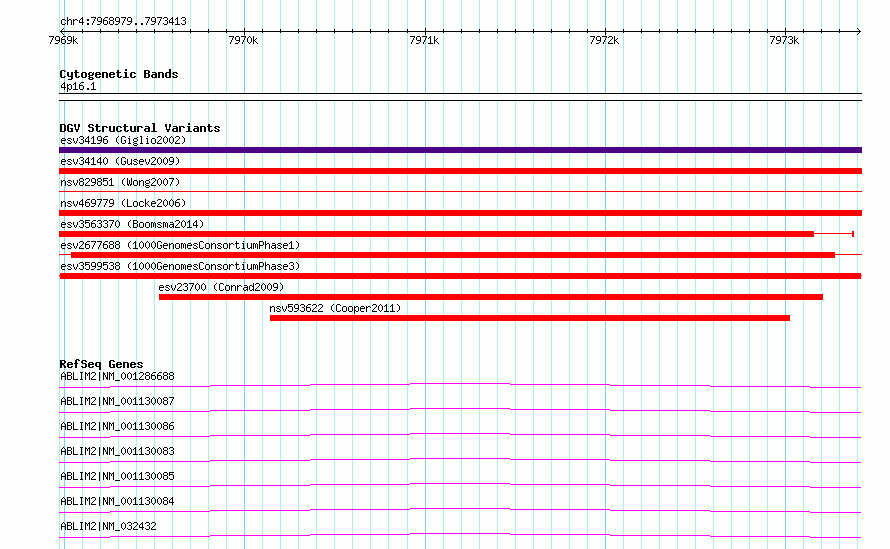
Task: Click the esv34140 (Gusev2009) variant label
Action: [x=120, y=161]
